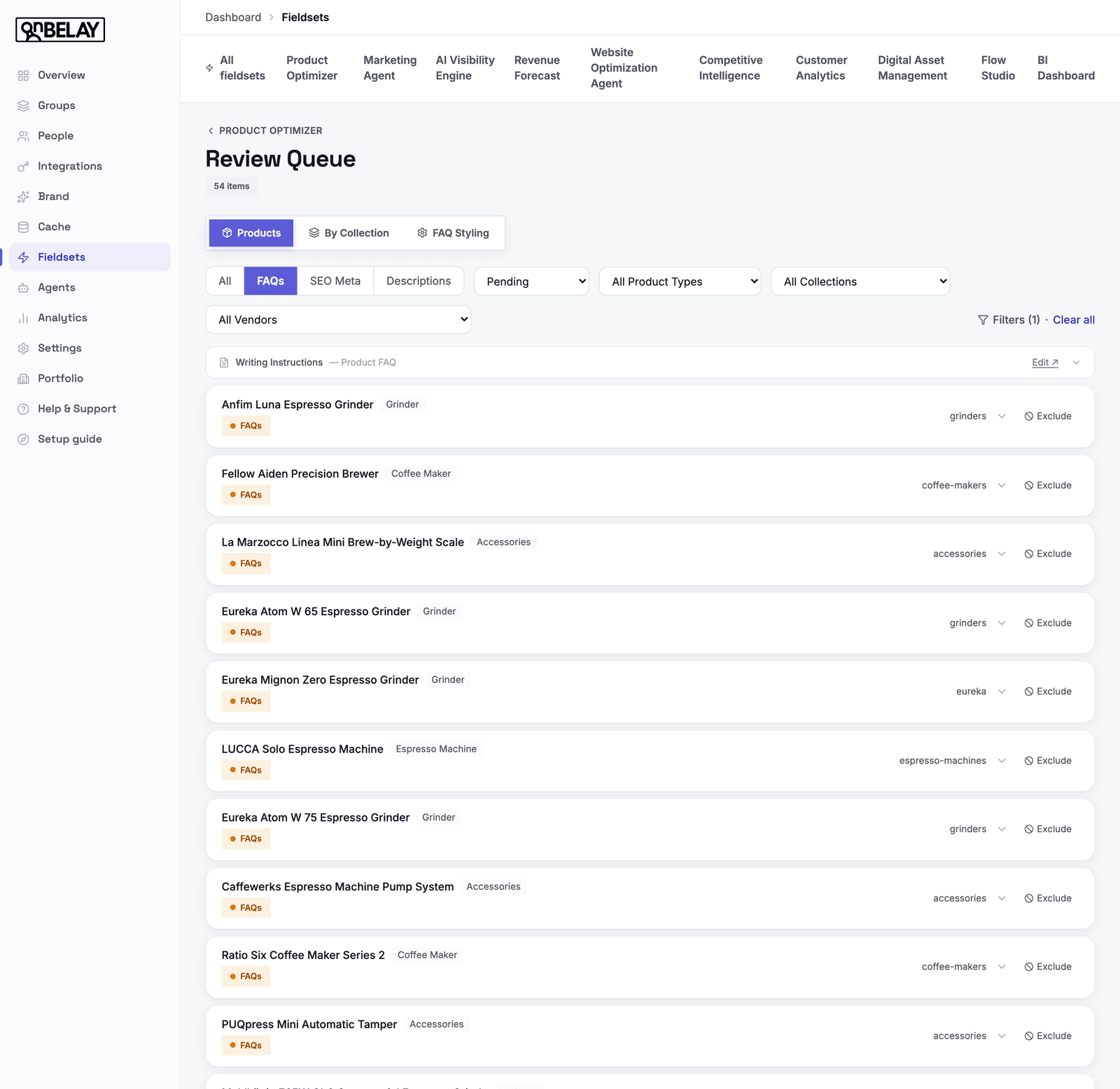Click the All fieldsets lightning icon
The image size is (1120, 1089).
tap(209, 68)
